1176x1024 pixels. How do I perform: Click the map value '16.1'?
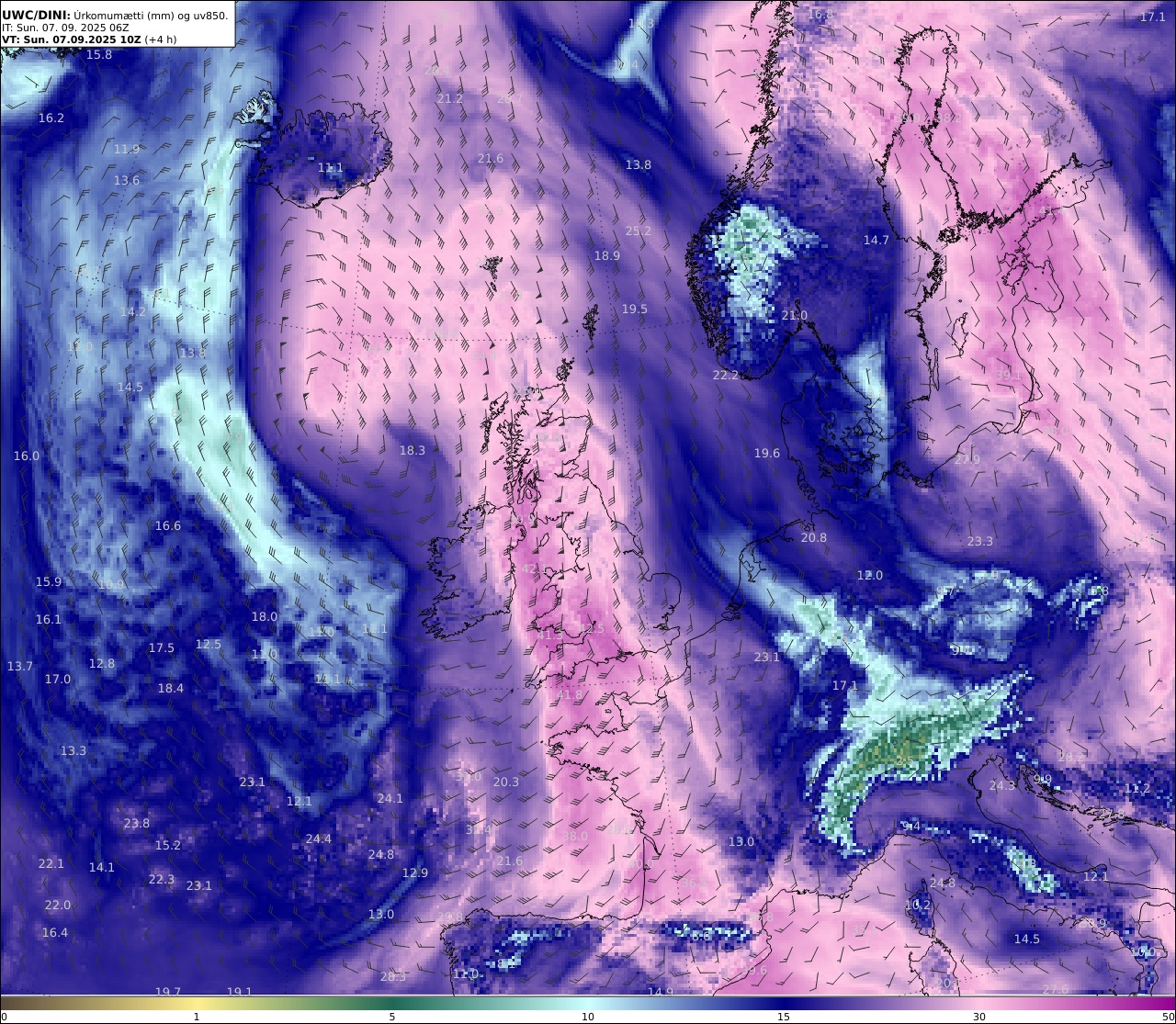coord(49,620)
